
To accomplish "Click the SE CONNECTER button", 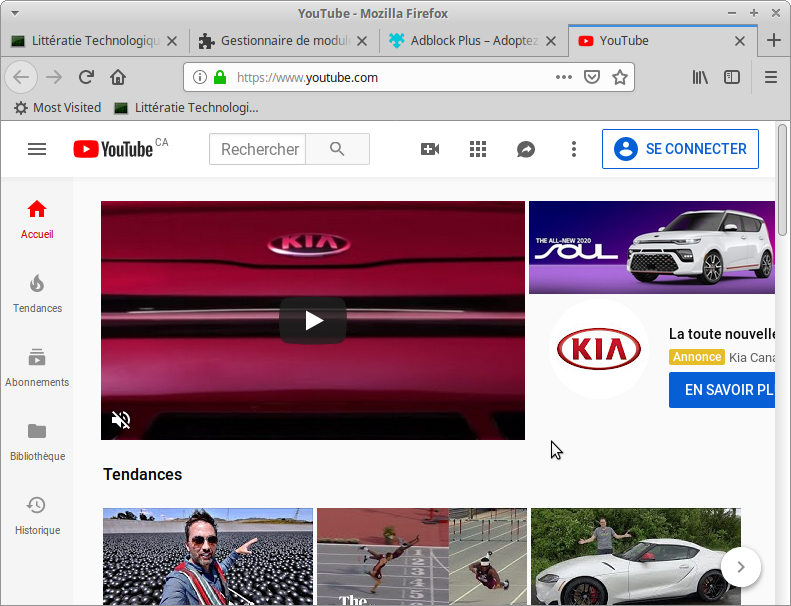I will pos(680,149).
